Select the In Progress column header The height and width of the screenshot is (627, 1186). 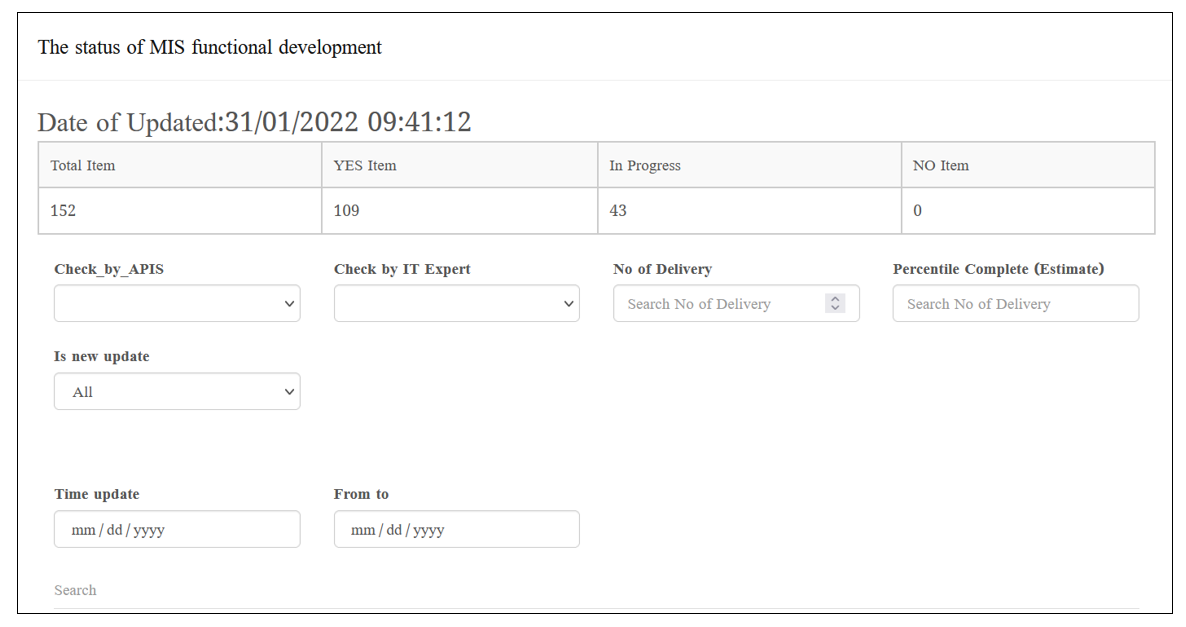645,166
